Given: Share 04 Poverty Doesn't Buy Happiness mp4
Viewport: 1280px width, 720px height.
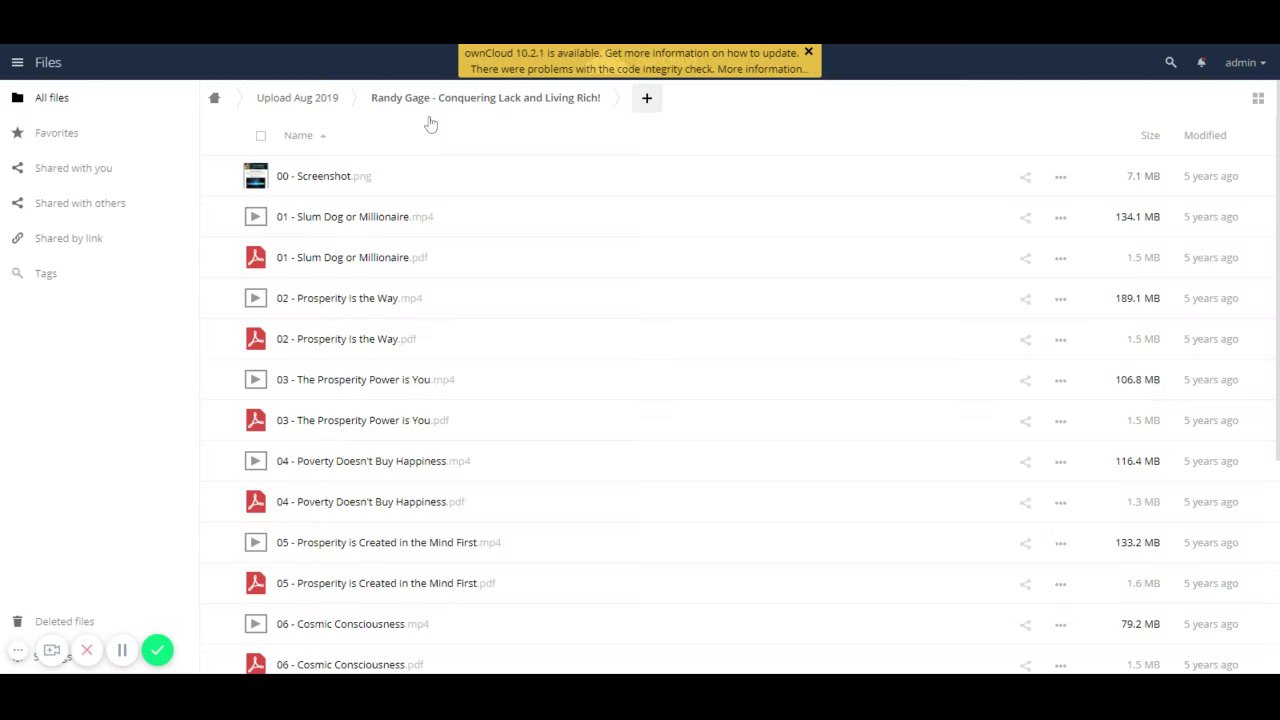Looking at the screenshot, I should pos(1025,462).
